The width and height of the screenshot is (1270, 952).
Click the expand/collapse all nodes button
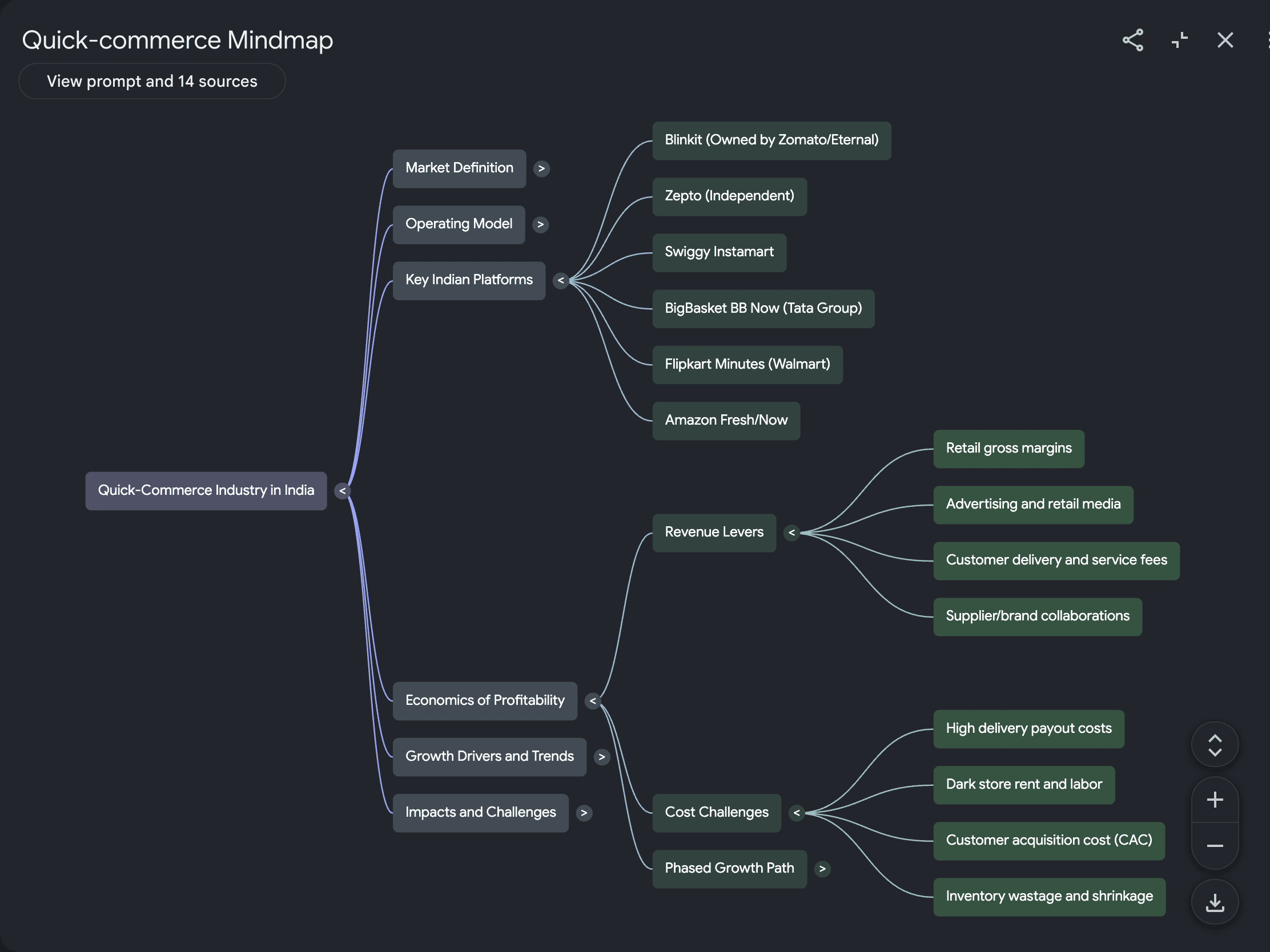(1215, 745)
